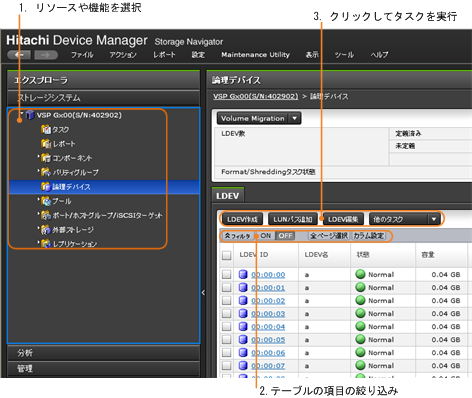Open the Maintenance Utility menu
The image size is (472, 398).
point(255,55)
